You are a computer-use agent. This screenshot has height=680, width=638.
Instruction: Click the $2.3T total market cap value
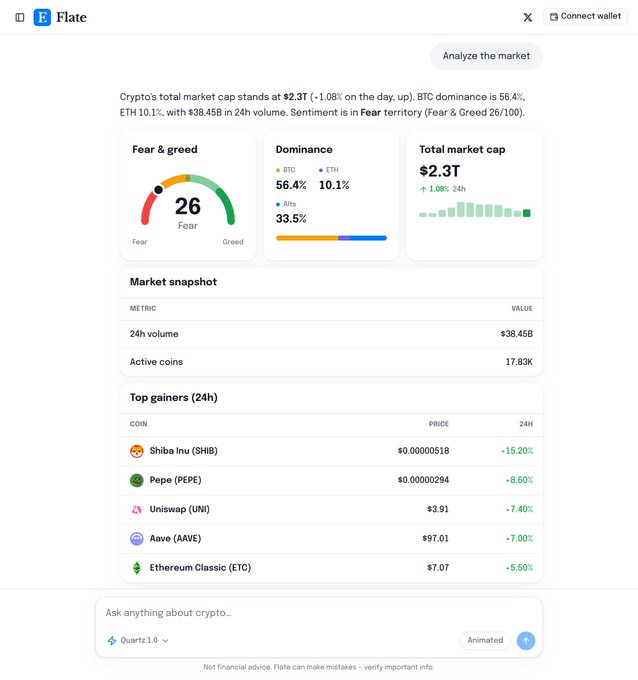point(439,171)
